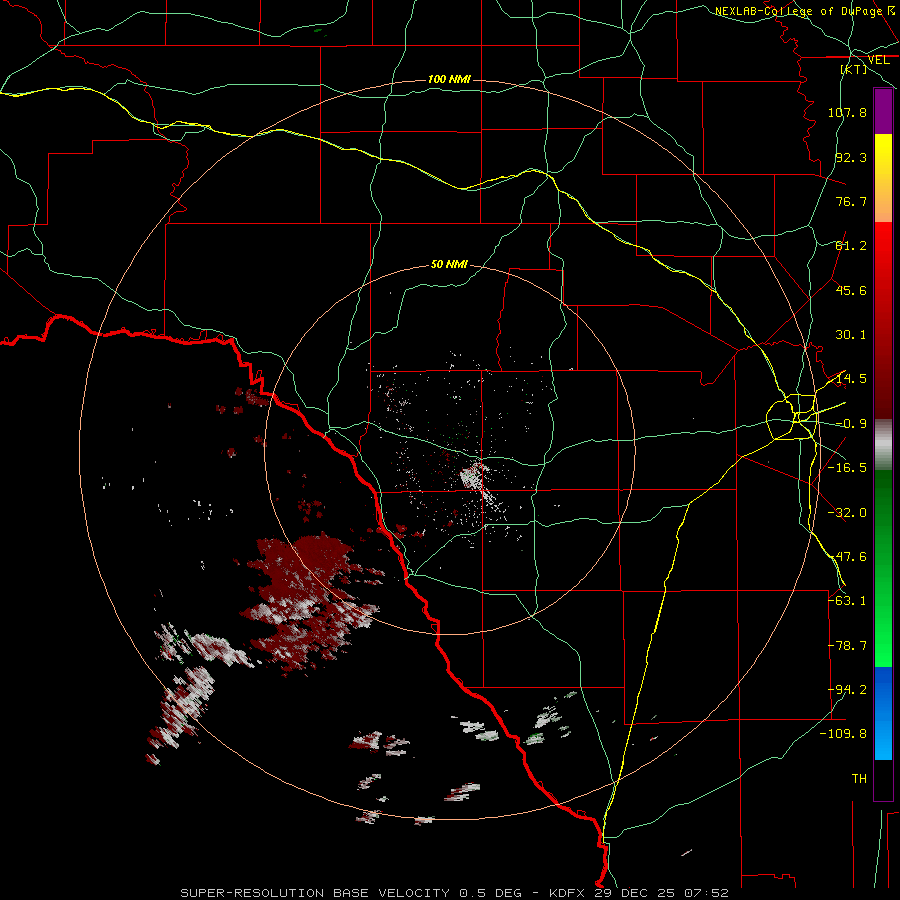Click the VEL legend title
Viewport: 900px width, 900px height.
coord(878,60)
